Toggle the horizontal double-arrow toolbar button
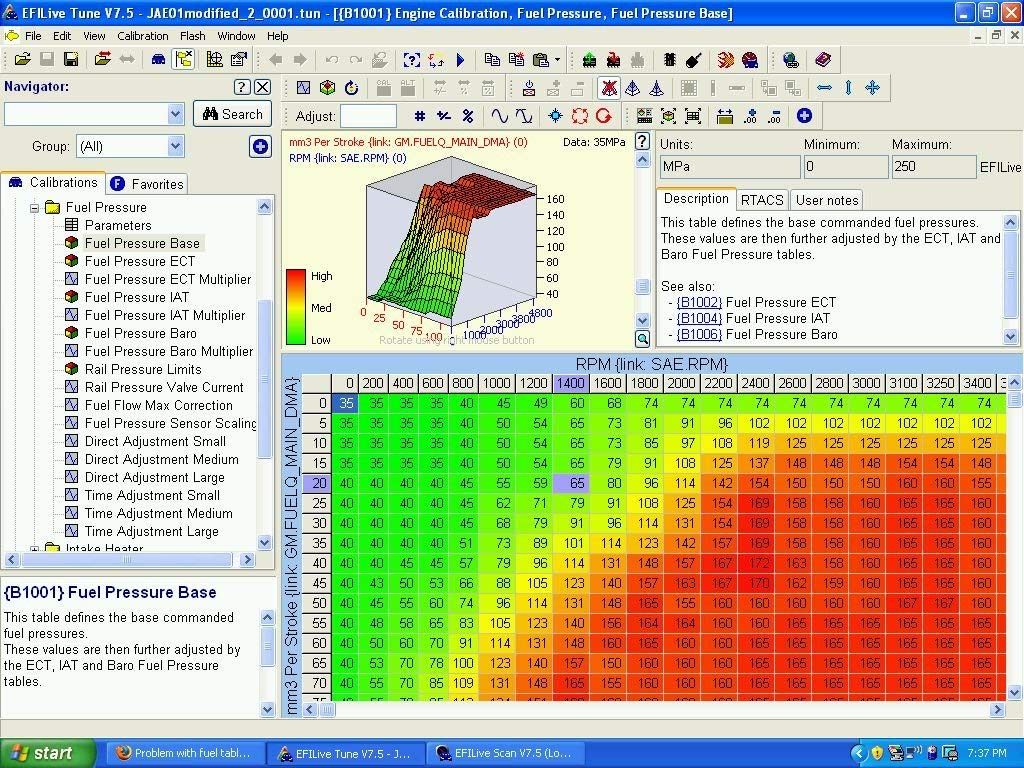Screen dimensions: 1024x768 [825, 88]
